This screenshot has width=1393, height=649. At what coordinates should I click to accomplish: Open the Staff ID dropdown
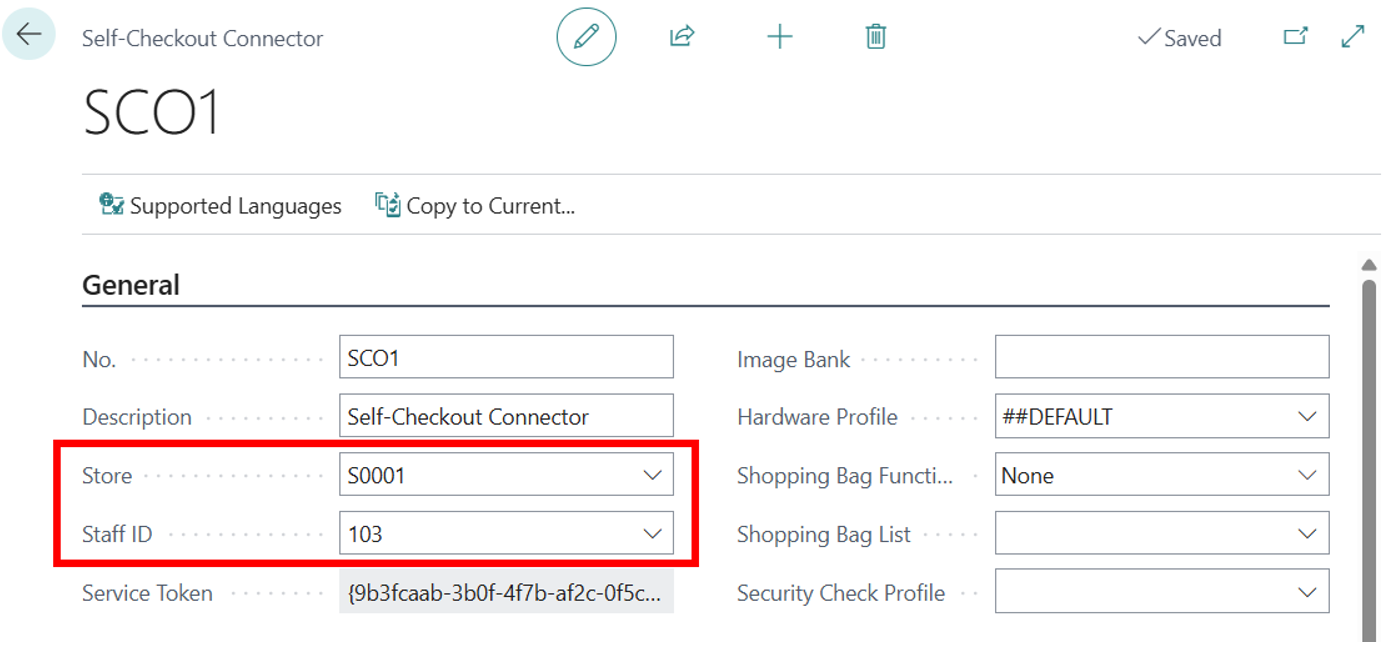(x=652, y=534)
